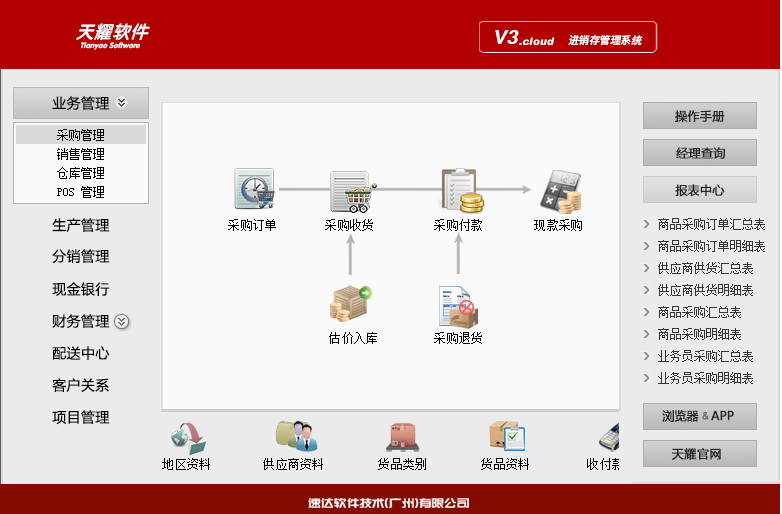Open the POS terminal icon above 收付款
This screenshot has height=514, width=782.
tap(609, 437)
